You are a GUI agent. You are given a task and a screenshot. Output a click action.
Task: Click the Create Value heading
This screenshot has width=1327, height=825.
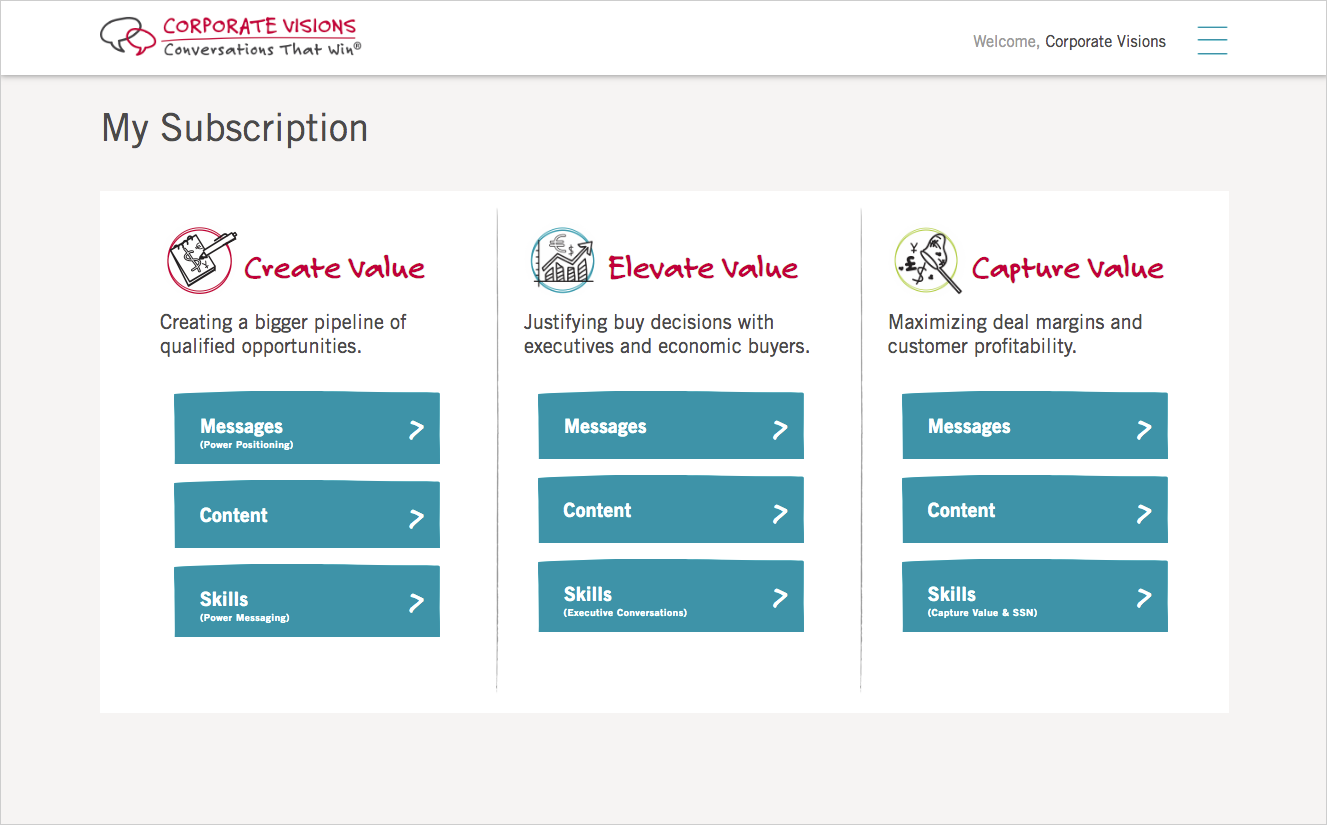pos(335,268)
